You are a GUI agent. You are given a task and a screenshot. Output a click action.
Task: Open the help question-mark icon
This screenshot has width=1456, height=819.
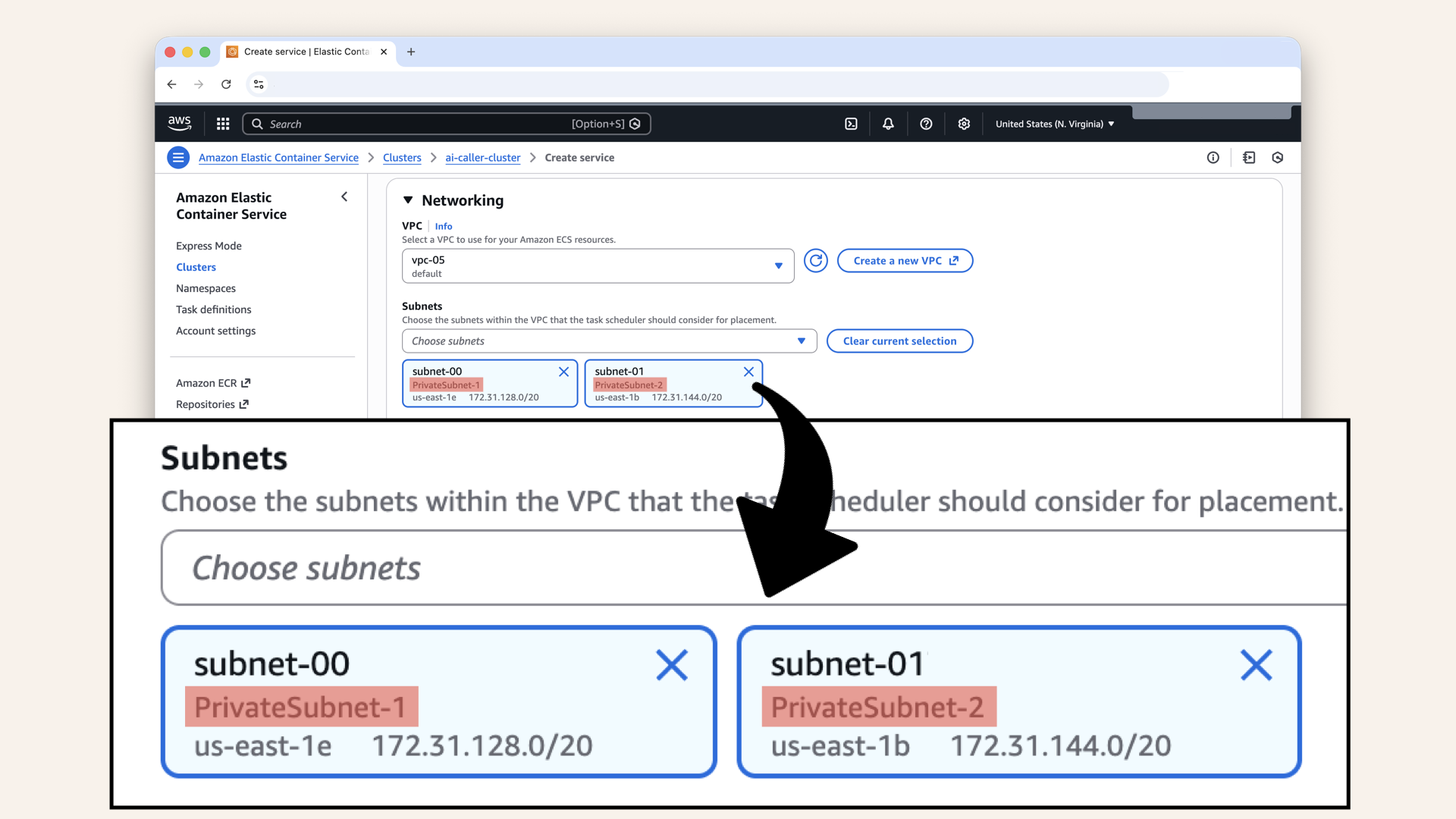click(925, 123)
